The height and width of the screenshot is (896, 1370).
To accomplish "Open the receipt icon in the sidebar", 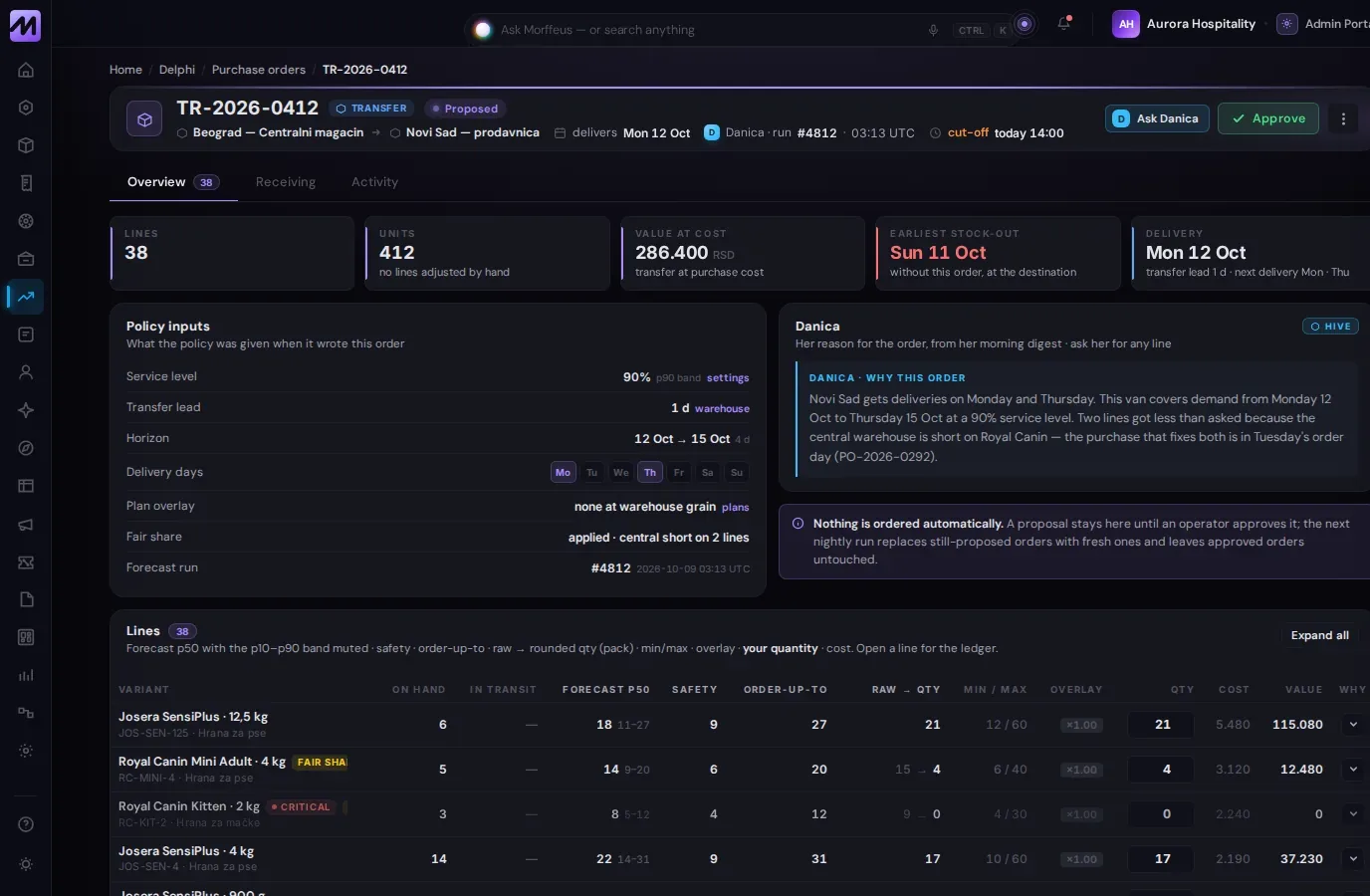I will [x=26, y=183].
